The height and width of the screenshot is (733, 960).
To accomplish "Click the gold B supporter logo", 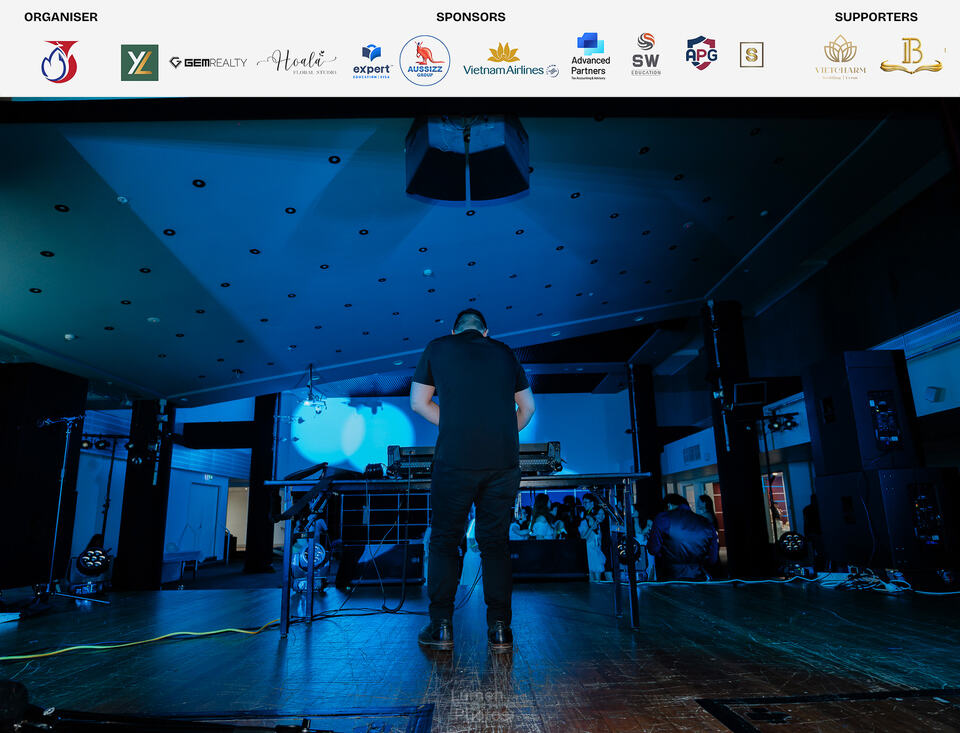I will pos(912,56).
